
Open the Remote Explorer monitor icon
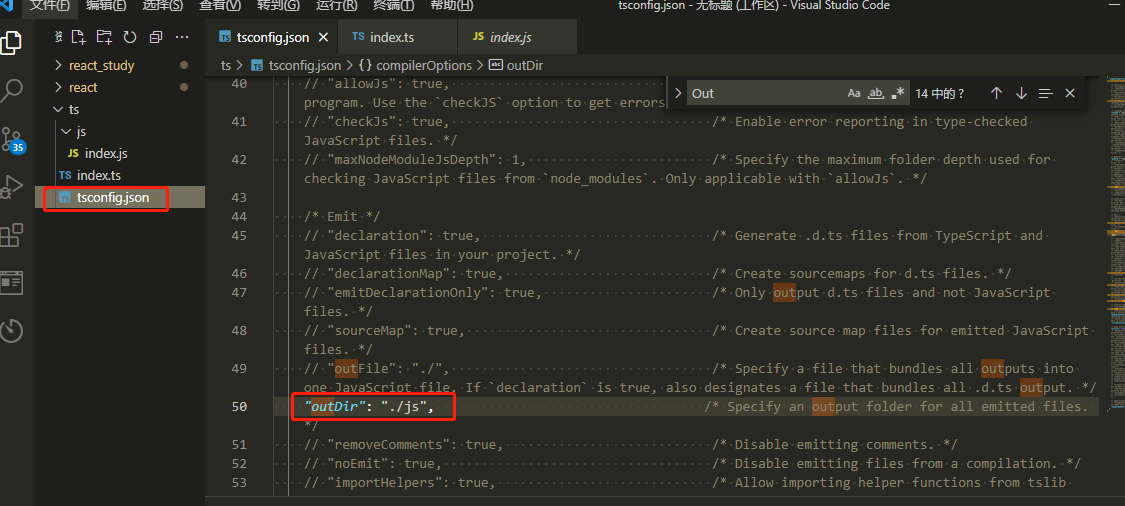11,283
